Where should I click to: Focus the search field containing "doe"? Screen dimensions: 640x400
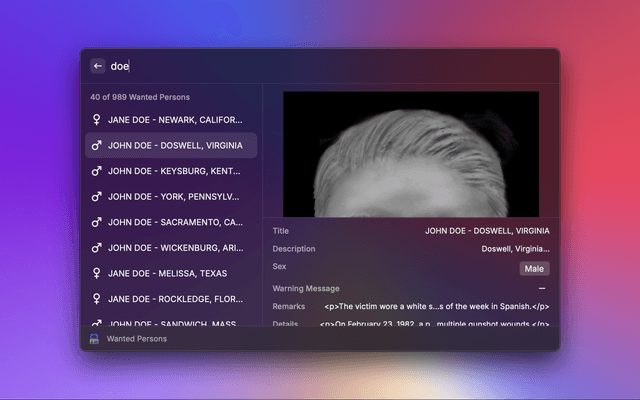click(300, 66)
